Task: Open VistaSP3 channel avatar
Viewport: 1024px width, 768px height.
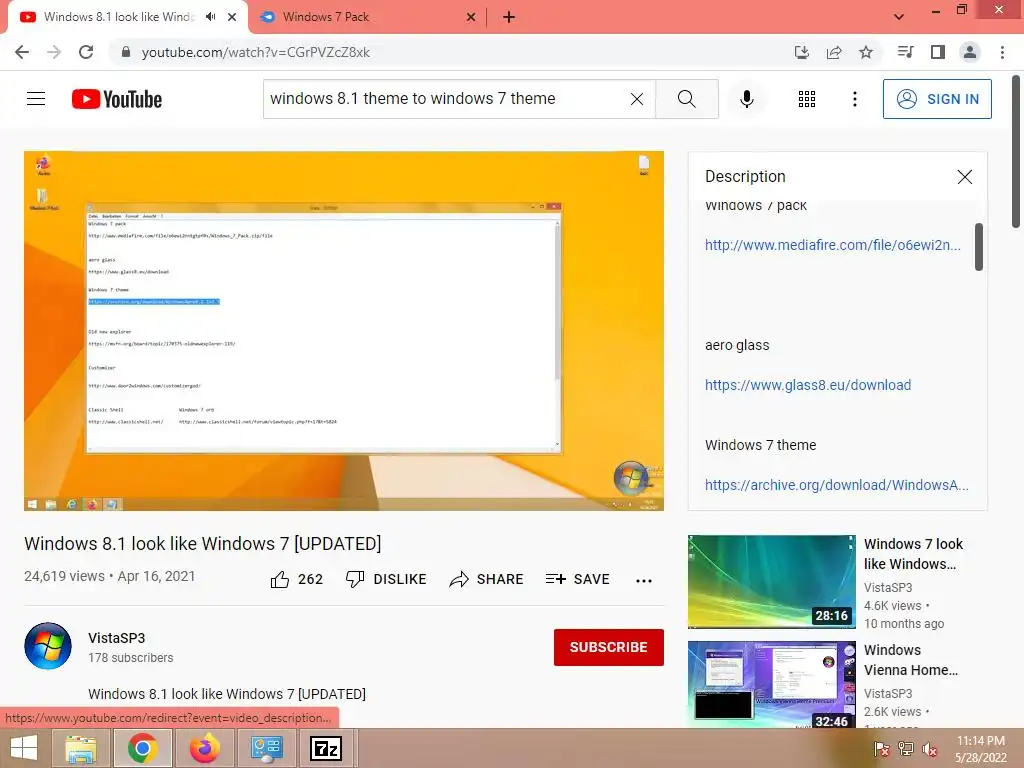Action: [x=48, y=646]
